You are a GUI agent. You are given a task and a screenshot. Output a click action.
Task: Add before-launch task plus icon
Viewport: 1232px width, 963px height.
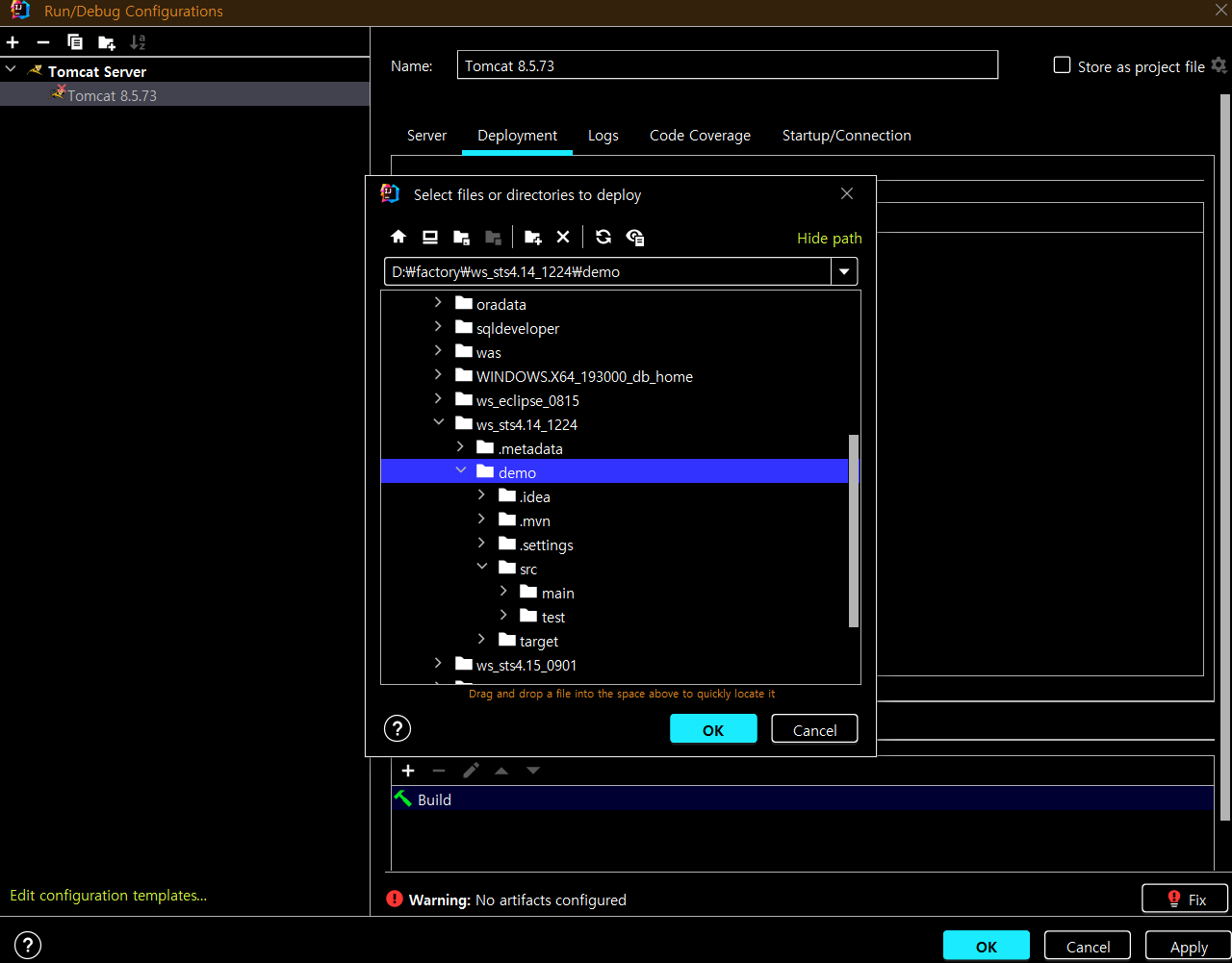[x=408, y=771]
